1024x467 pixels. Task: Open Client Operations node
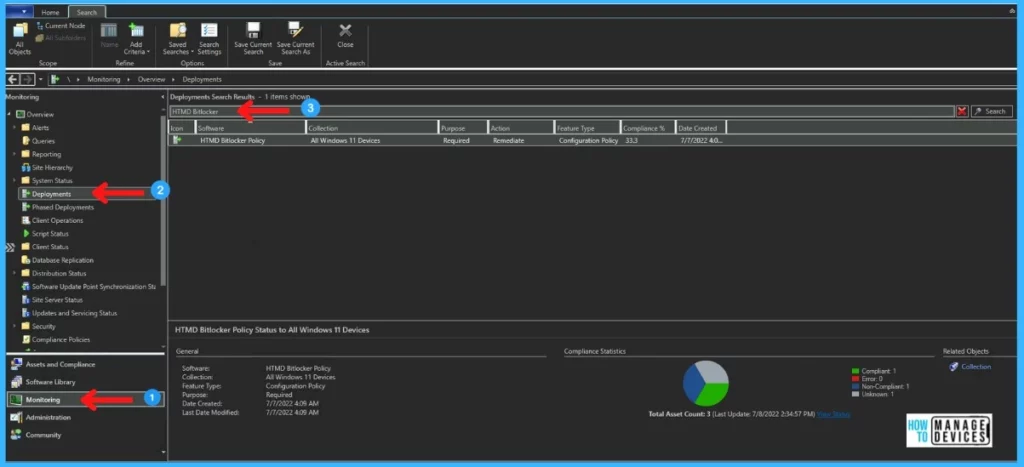click(x=52, y=220)
